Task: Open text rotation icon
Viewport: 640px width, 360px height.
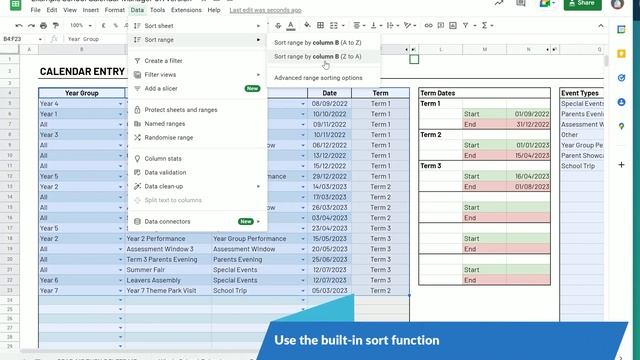Action: click(x=407, y=26)
